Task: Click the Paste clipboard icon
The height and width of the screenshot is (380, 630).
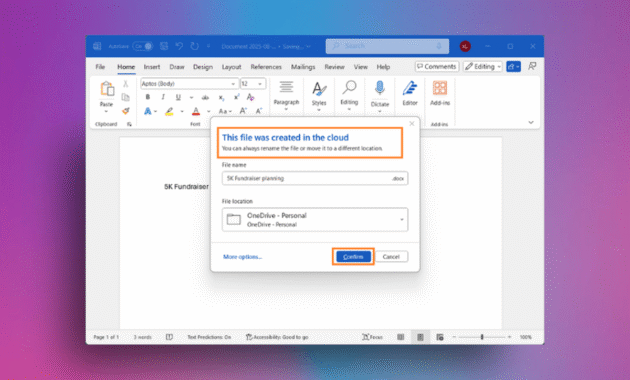Action: click(107, 88)
